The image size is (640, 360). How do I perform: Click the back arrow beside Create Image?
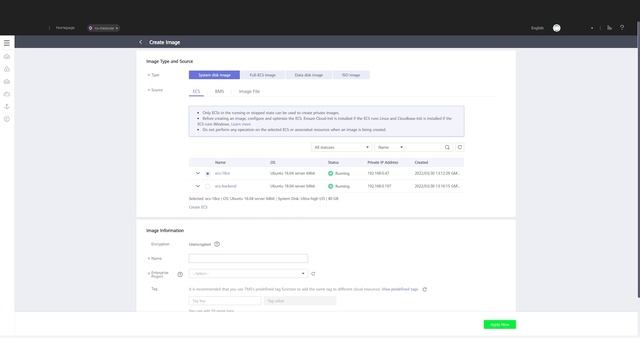(x=141, y=42)
